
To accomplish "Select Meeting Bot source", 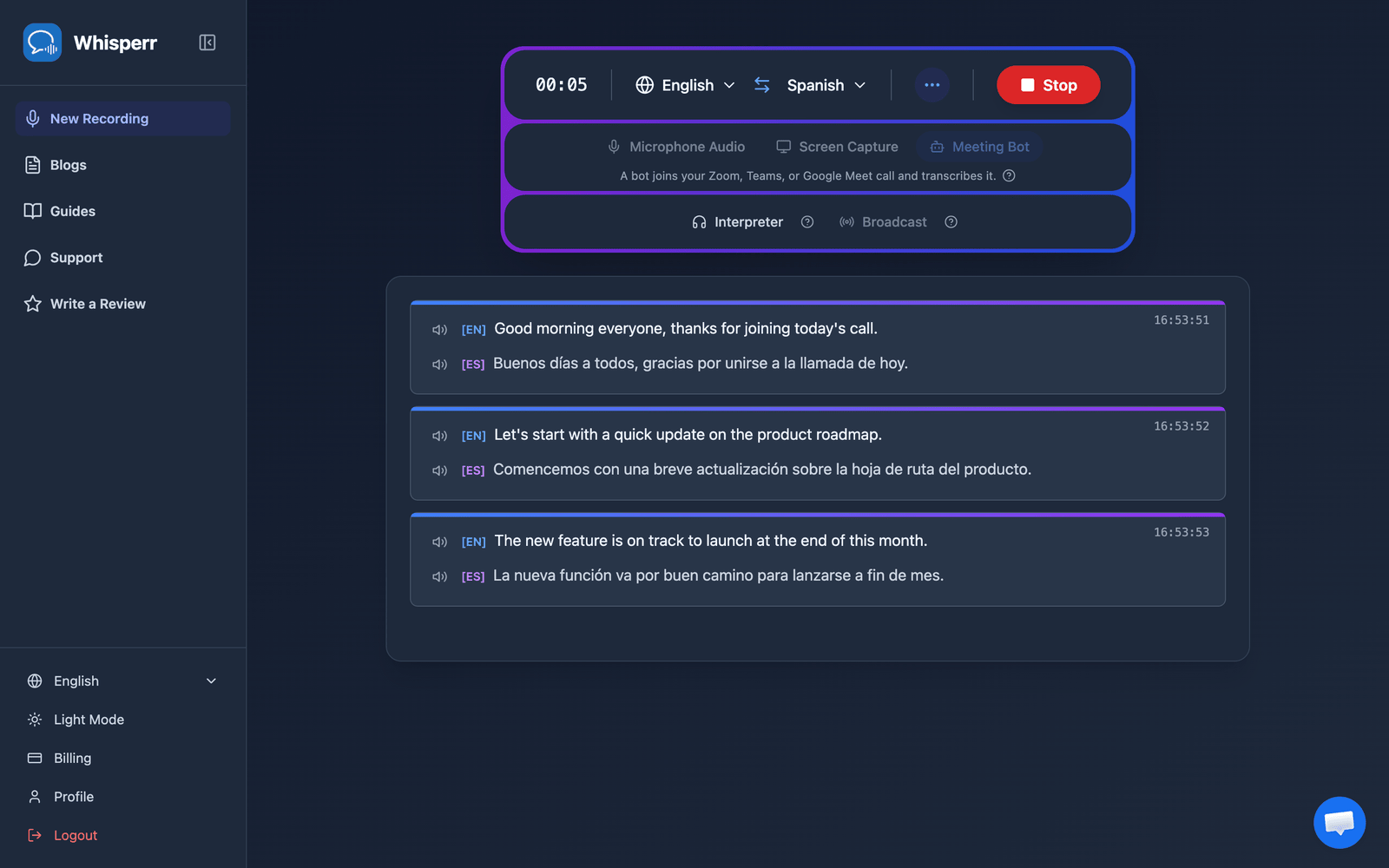I will (980, 147).
